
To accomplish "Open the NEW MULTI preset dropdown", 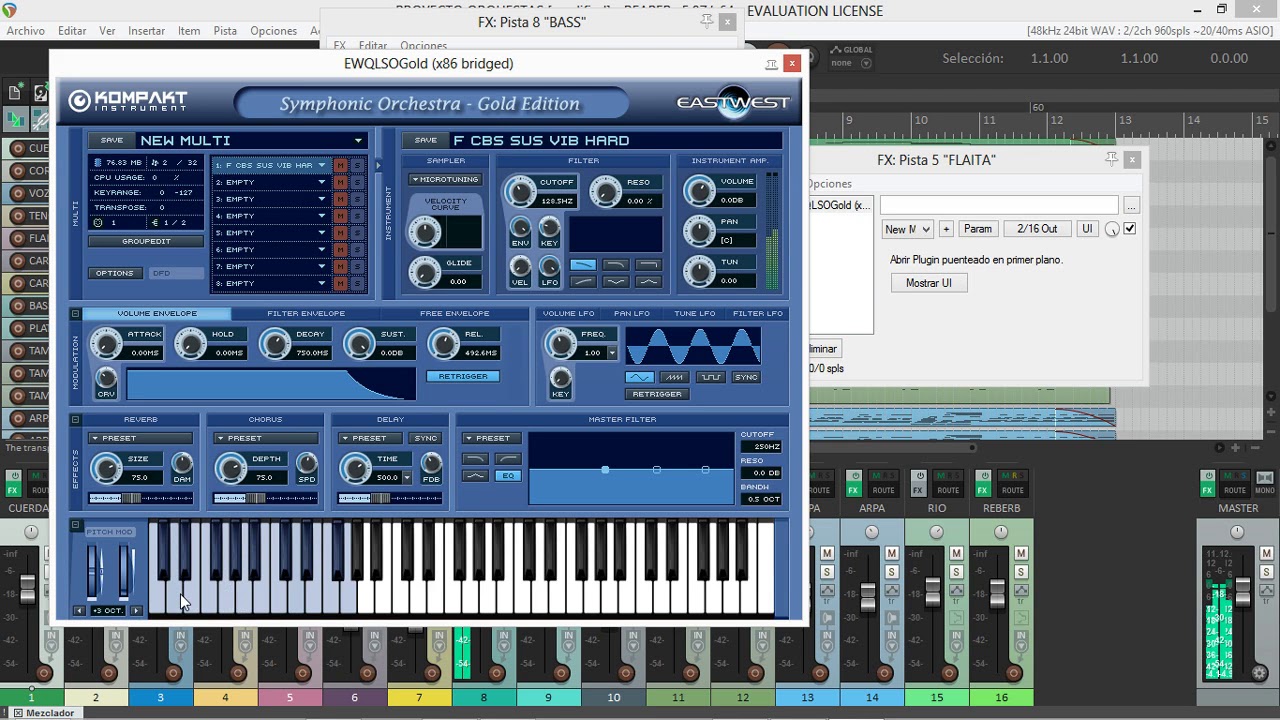I will (x=358, y=140).
